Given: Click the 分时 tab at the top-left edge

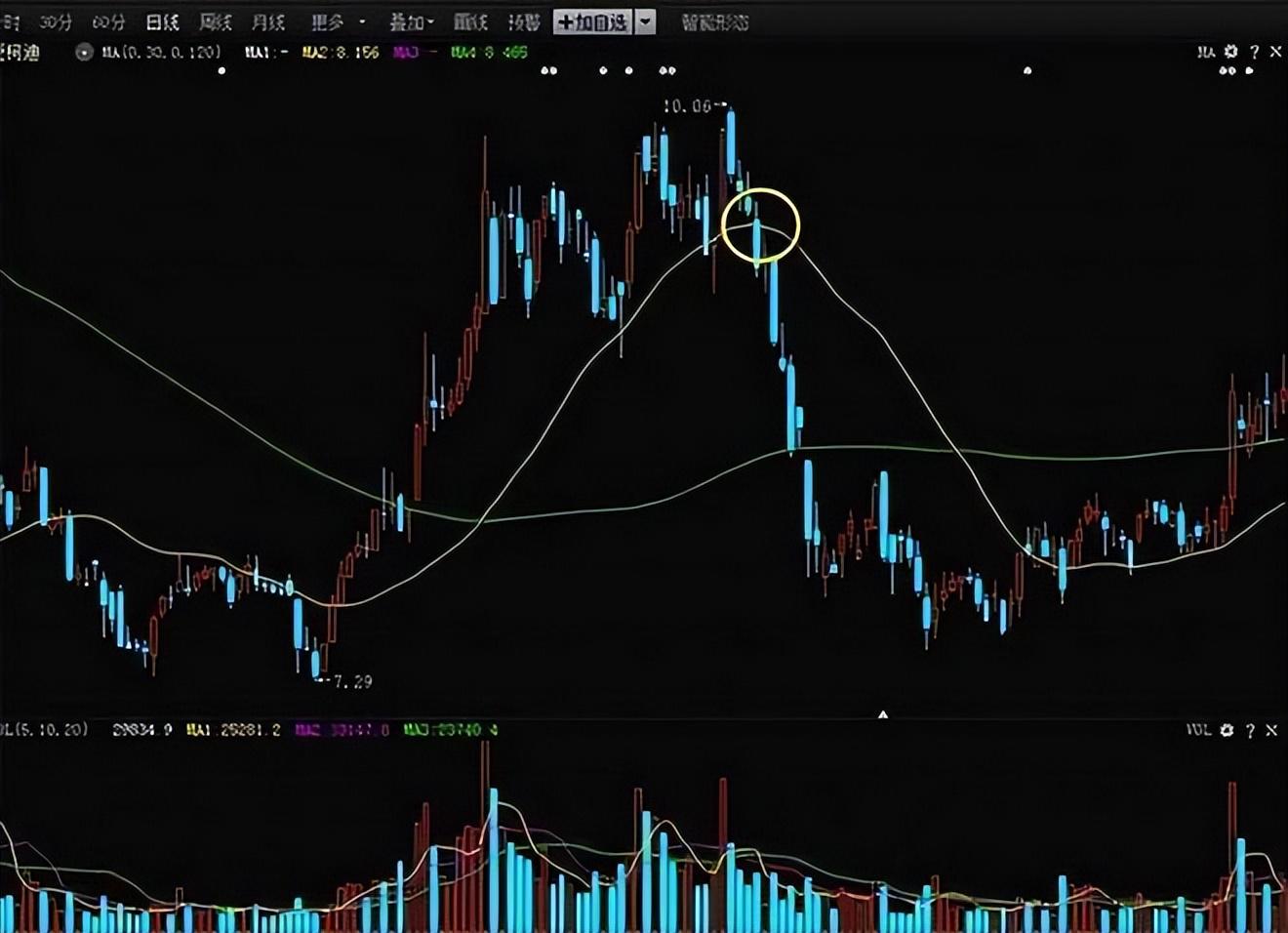Looking at the screenshot, I should point(10,21).
